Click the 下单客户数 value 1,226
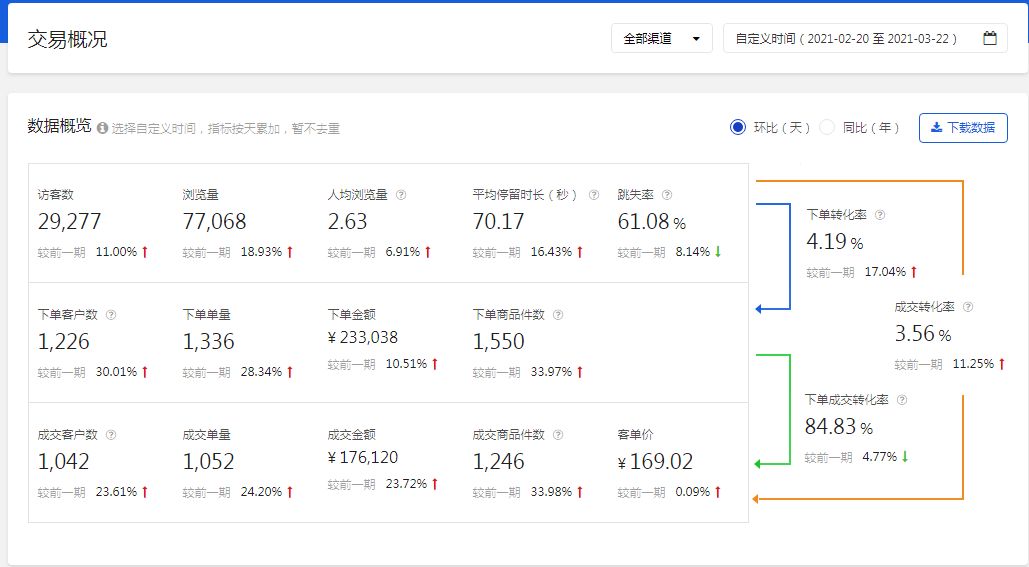Screen dimensions: 1029x567 pyautogui.click(x=64, y=342)
